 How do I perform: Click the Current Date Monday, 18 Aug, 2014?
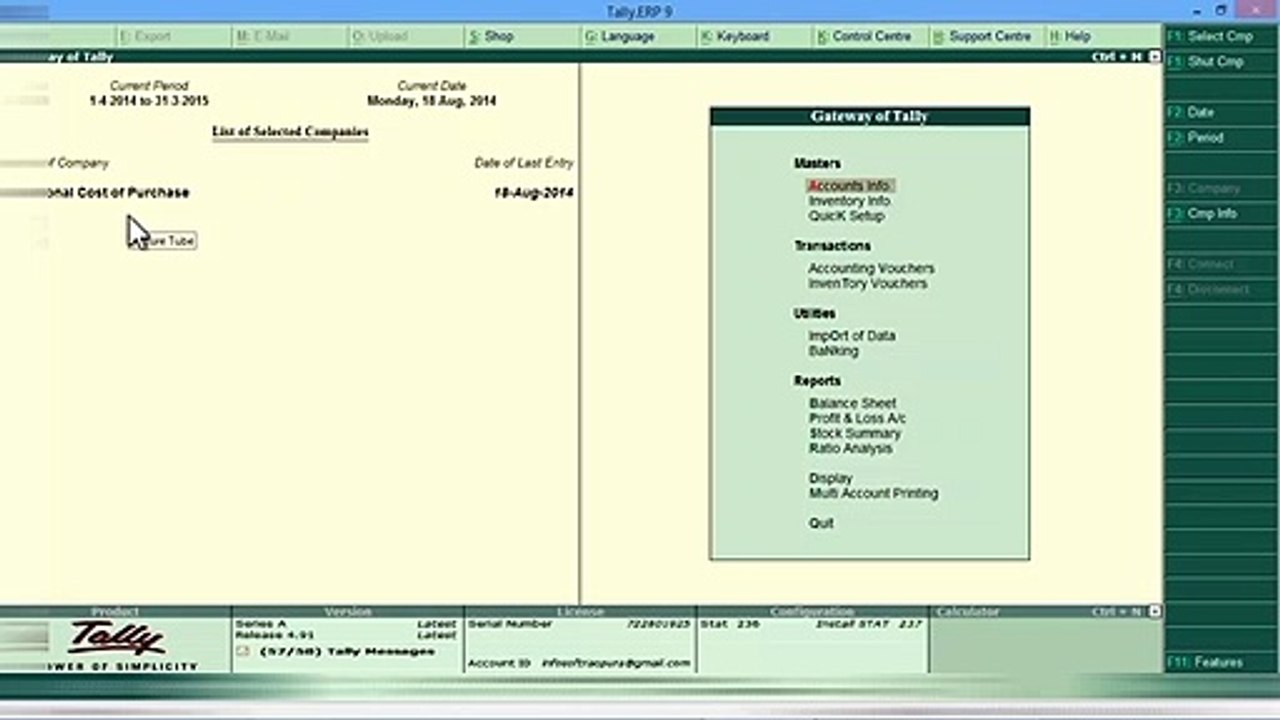point(432,101)
